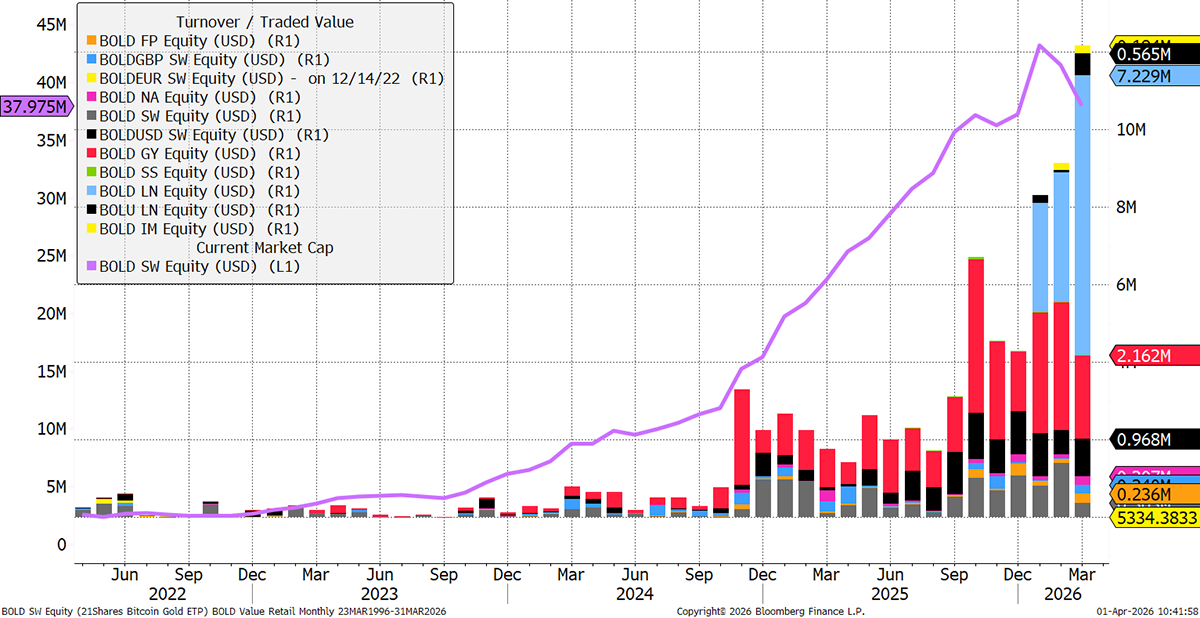The height and width of the screenshot is (618, 1200).
Task: Click the 2024 year label on the time axis
Action: (634, 594)
